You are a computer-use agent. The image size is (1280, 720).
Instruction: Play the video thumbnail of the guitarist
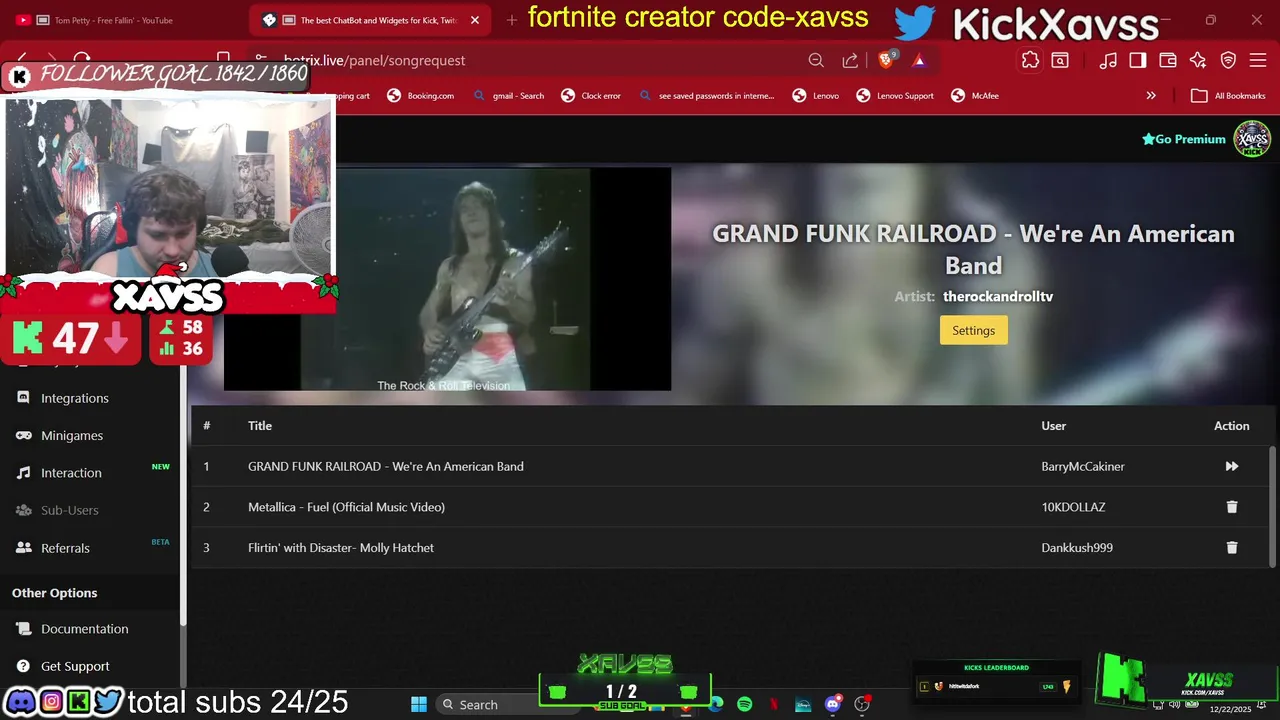(x=447, y=279)
